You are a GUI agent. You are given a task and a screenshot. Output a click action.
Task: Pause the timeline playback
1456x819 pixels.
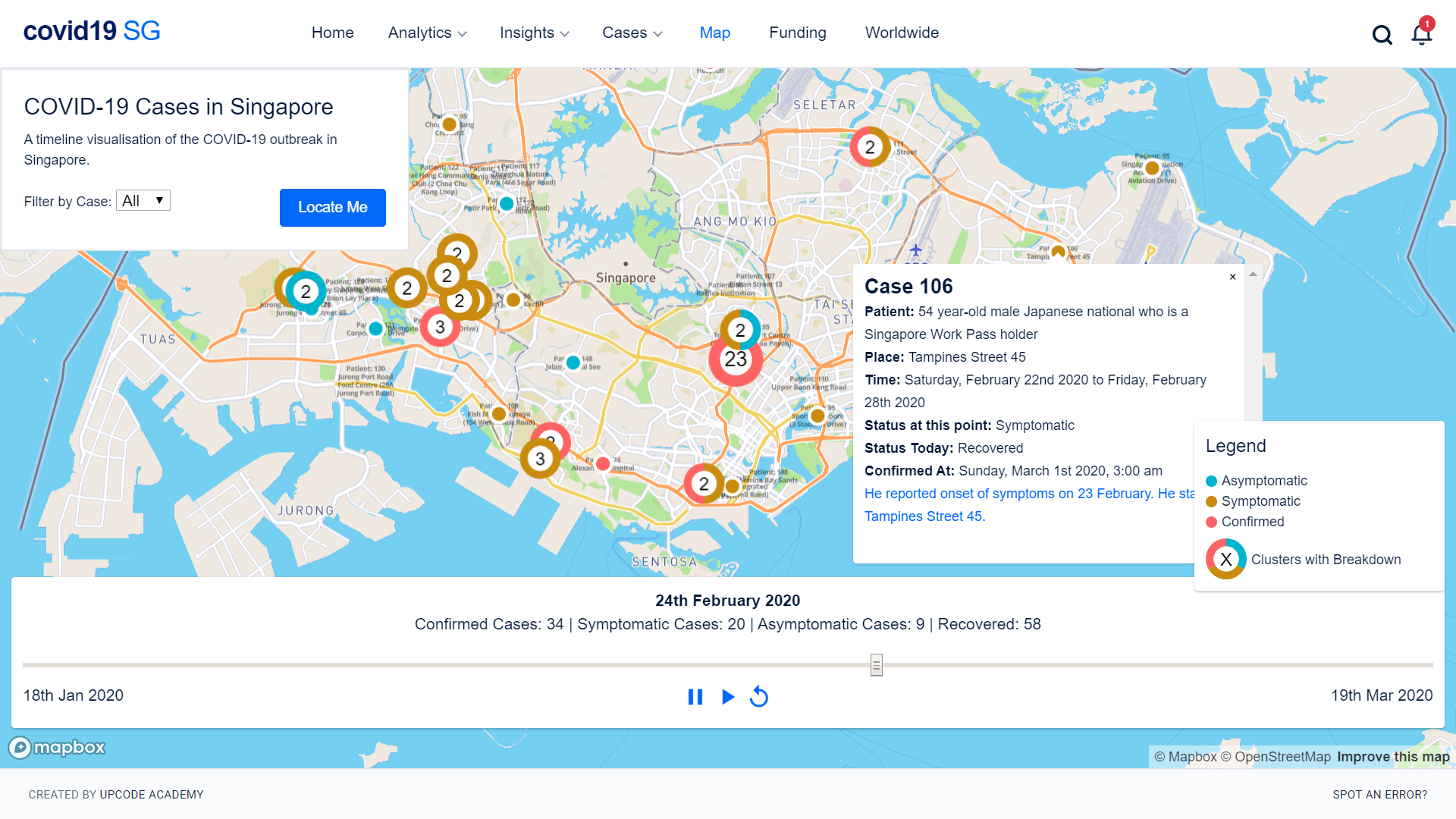click(x=695, y=696)
